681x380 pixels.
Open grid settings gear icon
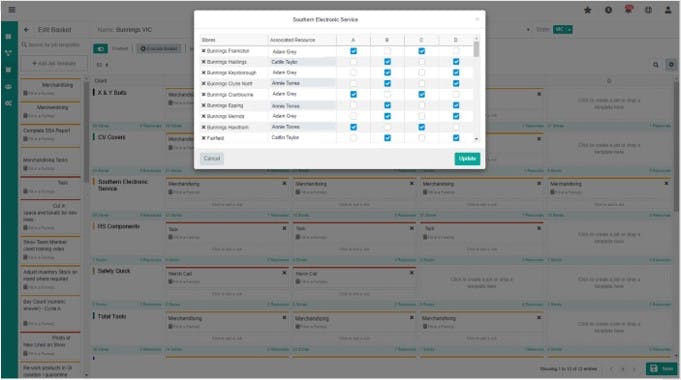(x=671, y=65)
